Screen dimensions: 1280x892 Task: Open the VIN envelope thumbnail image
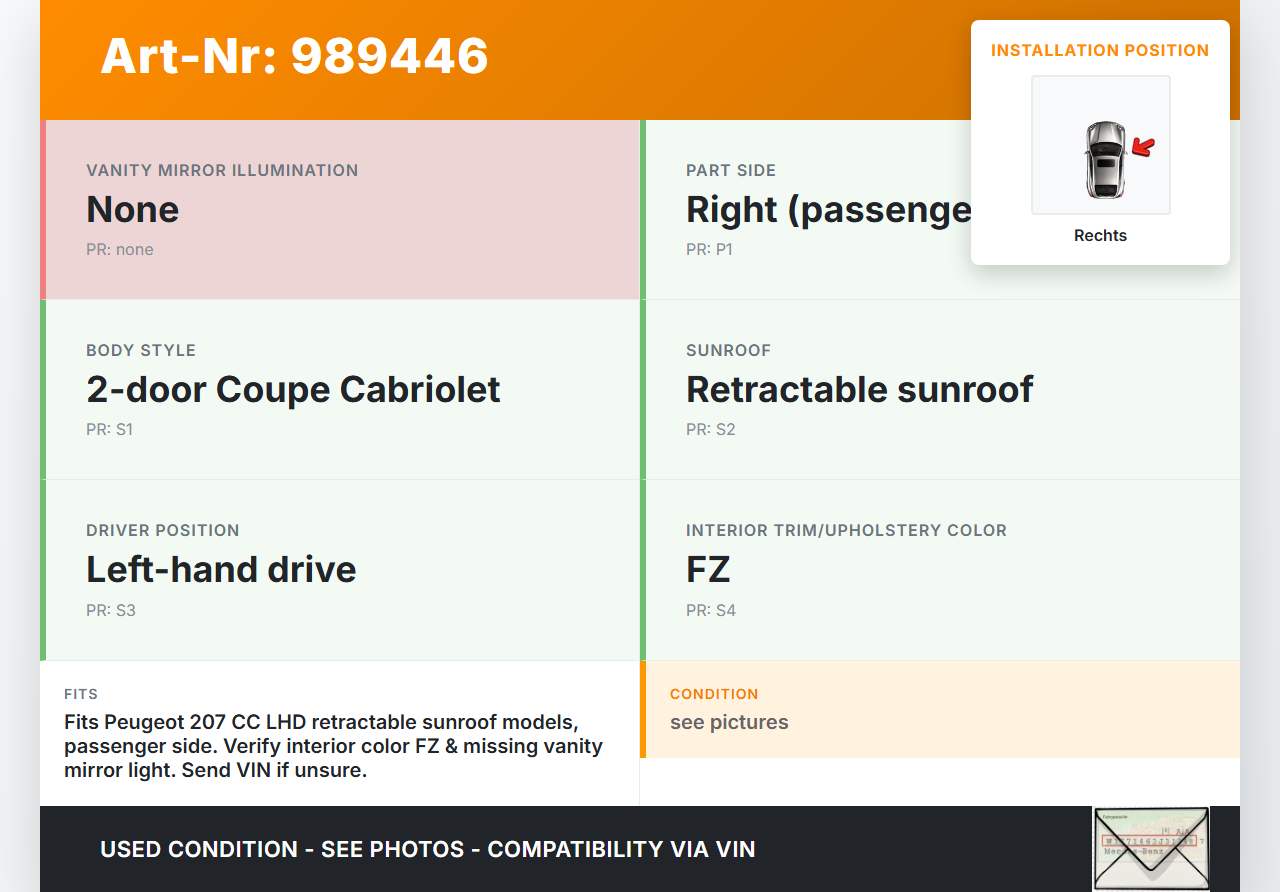point(1150,848)
